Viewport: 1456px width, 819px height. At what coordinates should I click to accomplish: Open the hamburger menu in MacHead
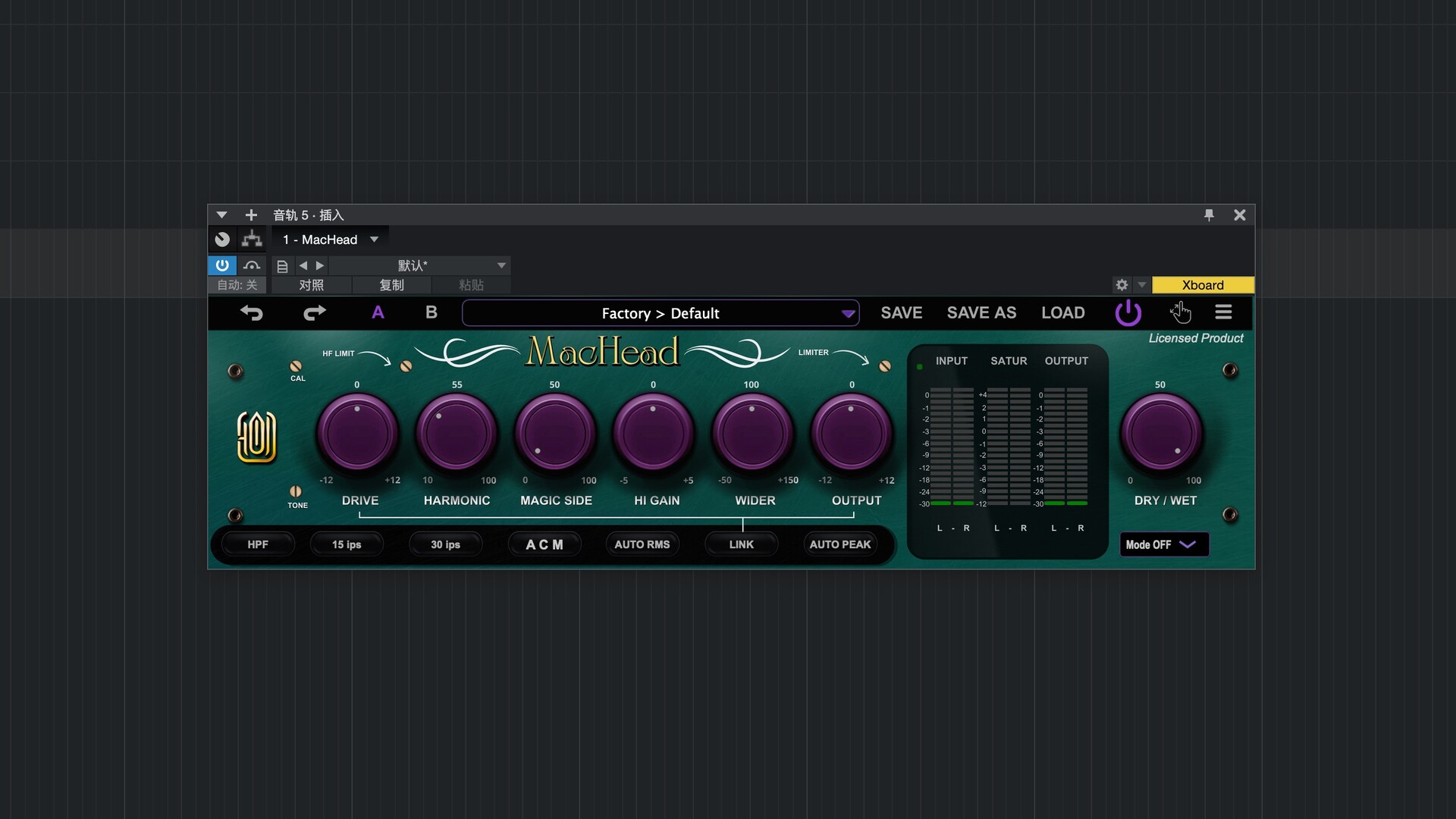tap(1224, 312)
